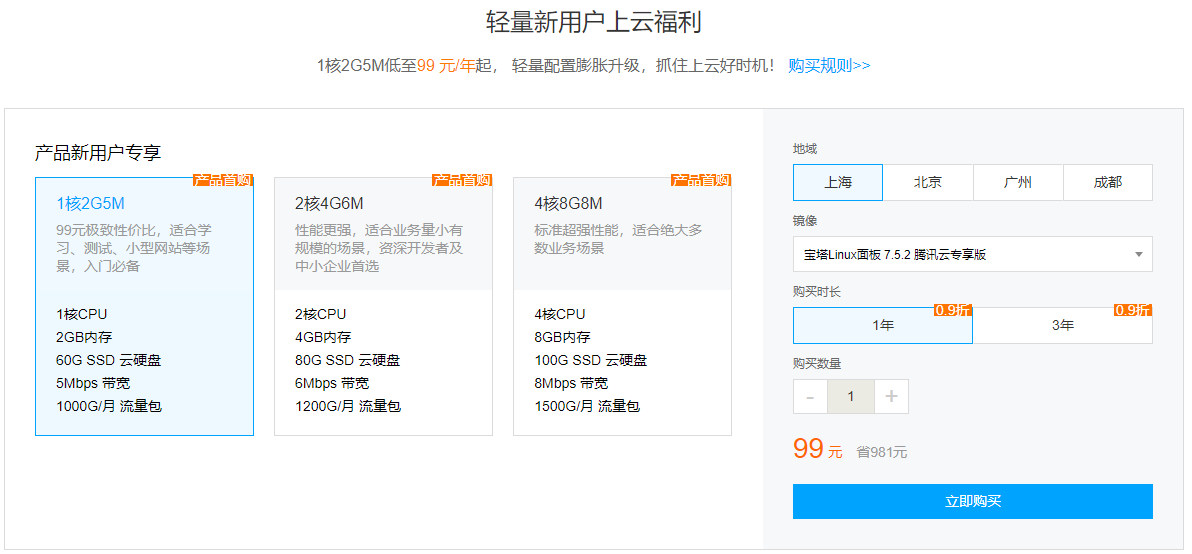Click the 0.9折 badge on 1年 option
The height and width of the screenshot is (554, 1192).
pos(953,310)
